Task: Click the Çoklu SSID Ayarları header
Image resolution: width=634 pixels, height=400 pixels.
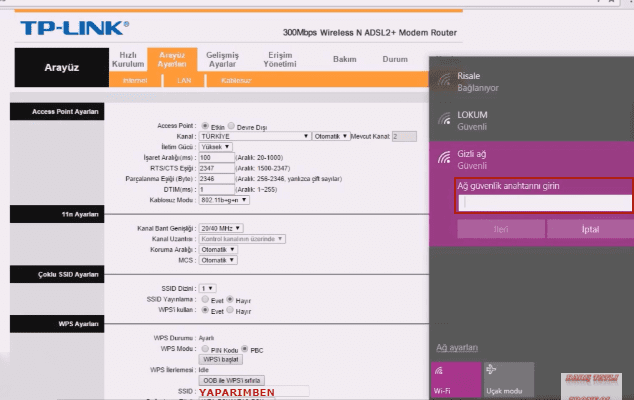Action: coord(57,274)
